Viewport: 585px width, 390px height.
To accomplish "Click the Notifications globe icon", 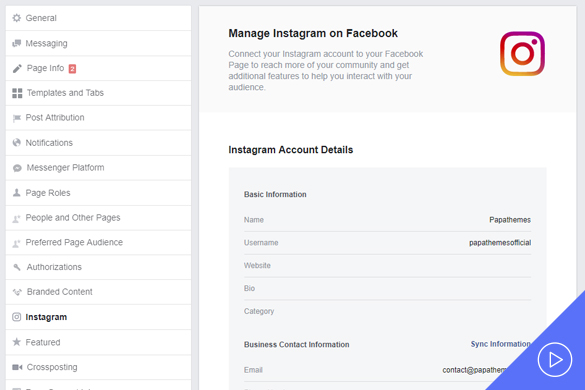I will coord(16,143).
